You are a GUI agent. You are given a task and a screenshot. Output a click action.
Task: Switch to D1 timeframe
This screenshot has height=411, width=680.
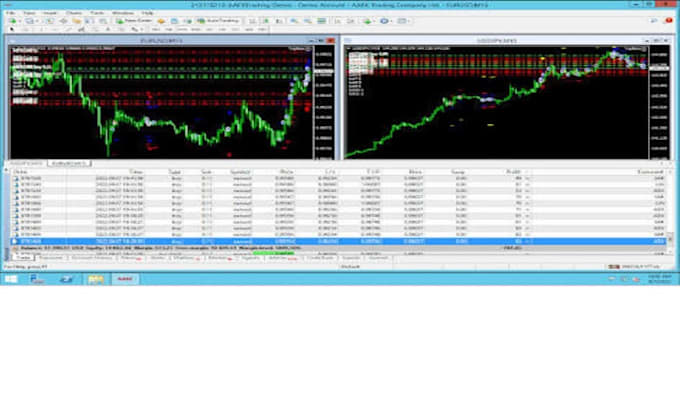[x=235, y=29]
